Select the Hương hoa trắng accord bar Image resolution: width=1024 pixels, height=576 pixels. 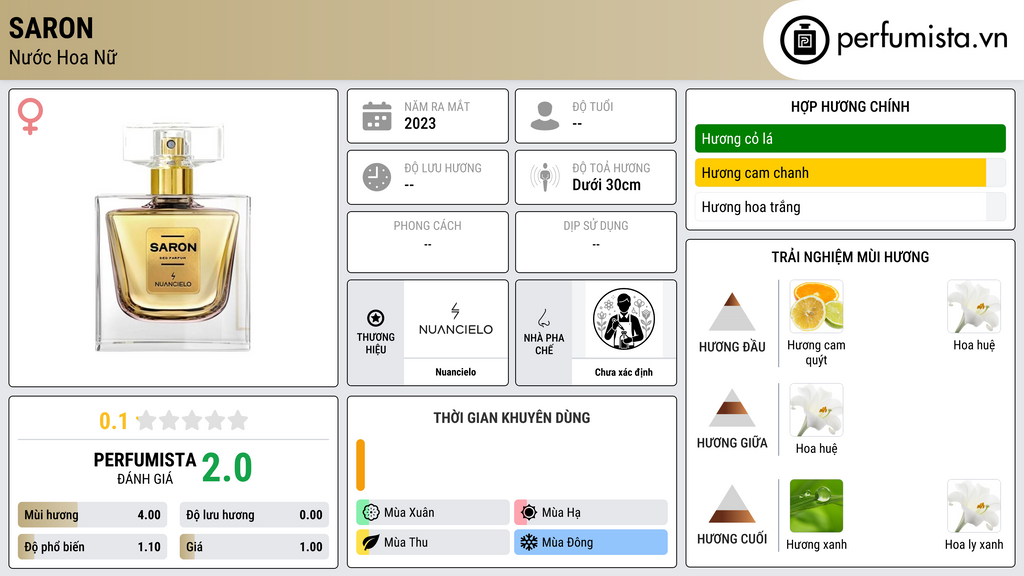pyautogui.click(x=850, y=207)
